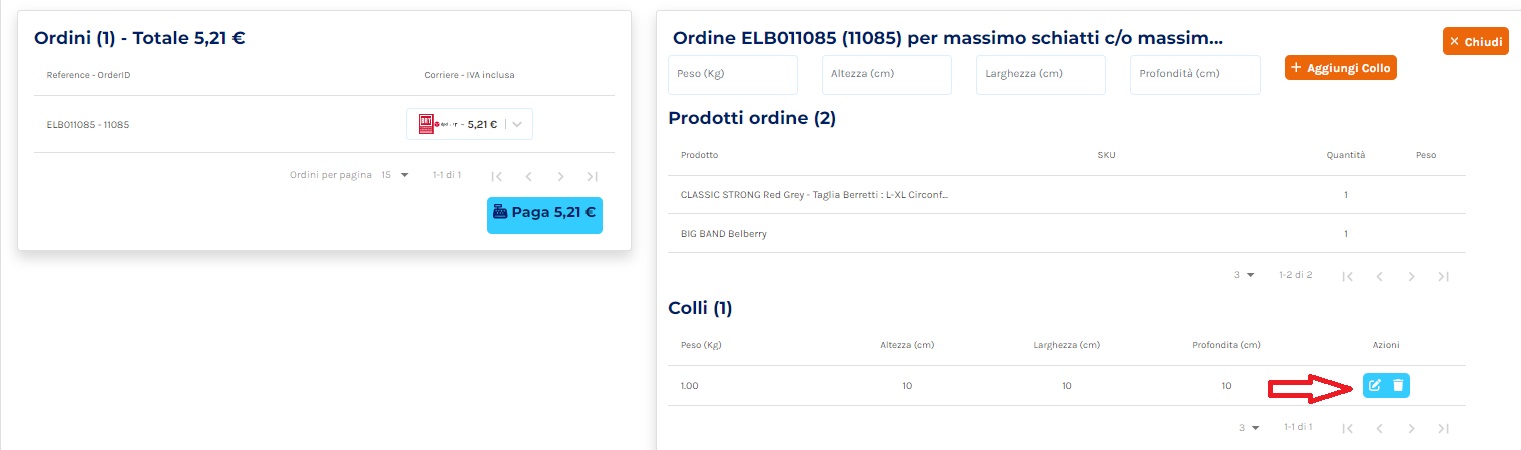1521x450 pixels.
Task: Delete the package using trash icon
Action: click(x=1399, y=385)
